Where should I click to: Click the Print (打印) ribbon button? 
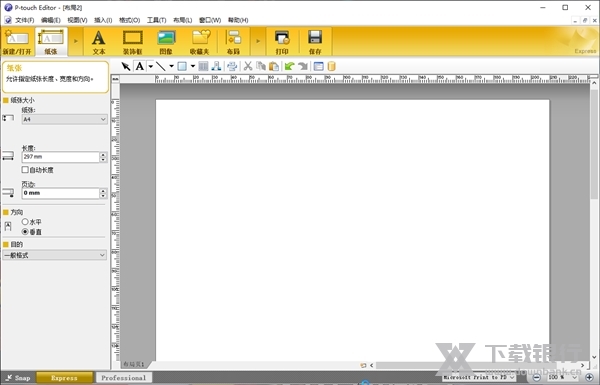click(282, 42)
